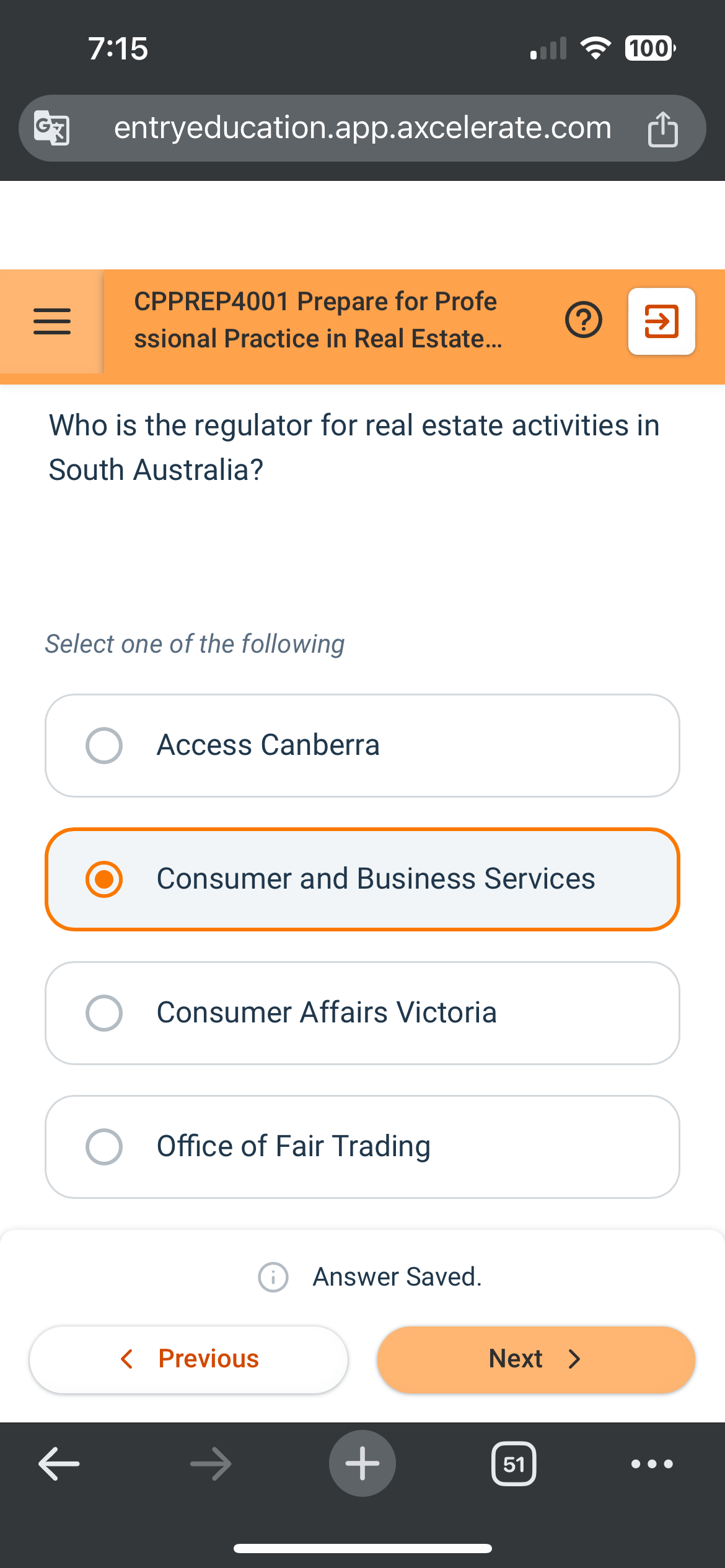Navigate back using the browser back arrow

coord(57,1463)
